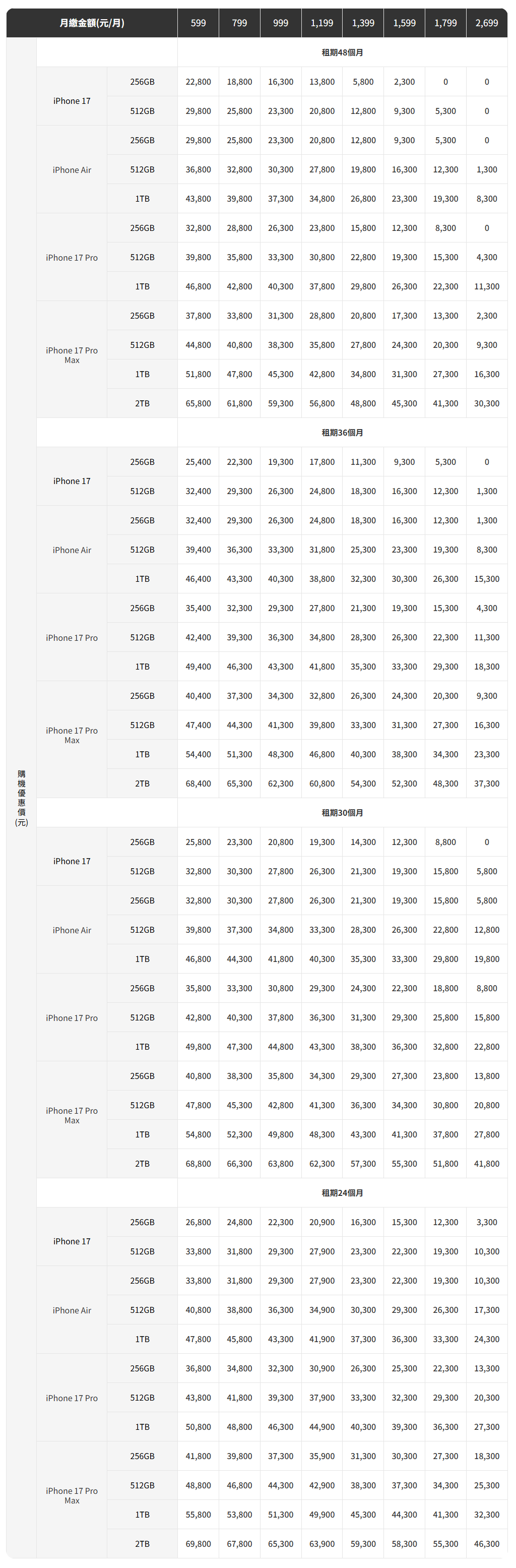This screenshot has height=1568, width=516.
Task: Select the 69,800 price in the last row
Action: tap(199, 1544)
